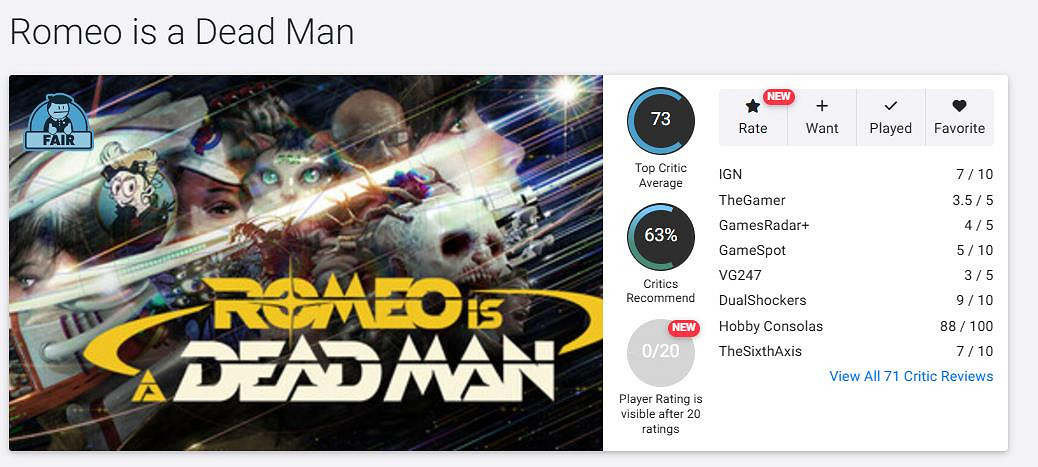Click the star Rate icon
Screen dimensions: 1038x467
(753, 106)
